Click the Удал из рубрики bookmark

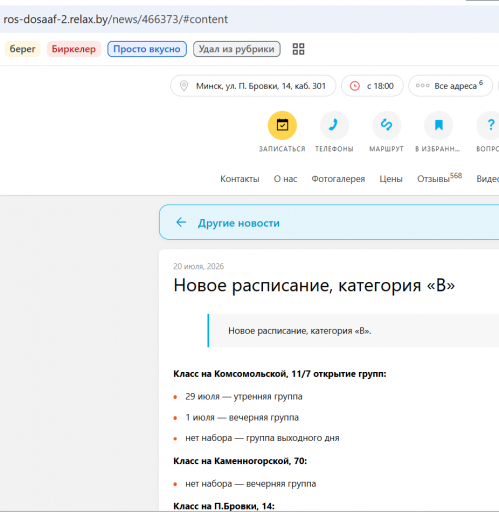[x=237, y=49]
